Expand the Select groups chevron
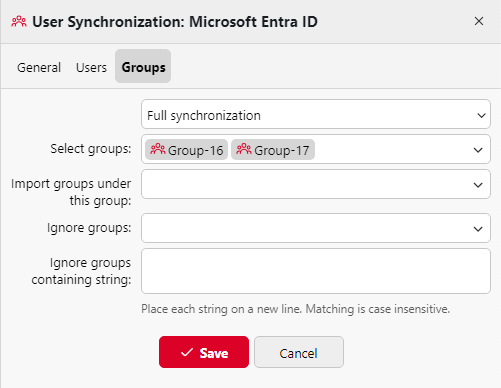 pos(478,150)
